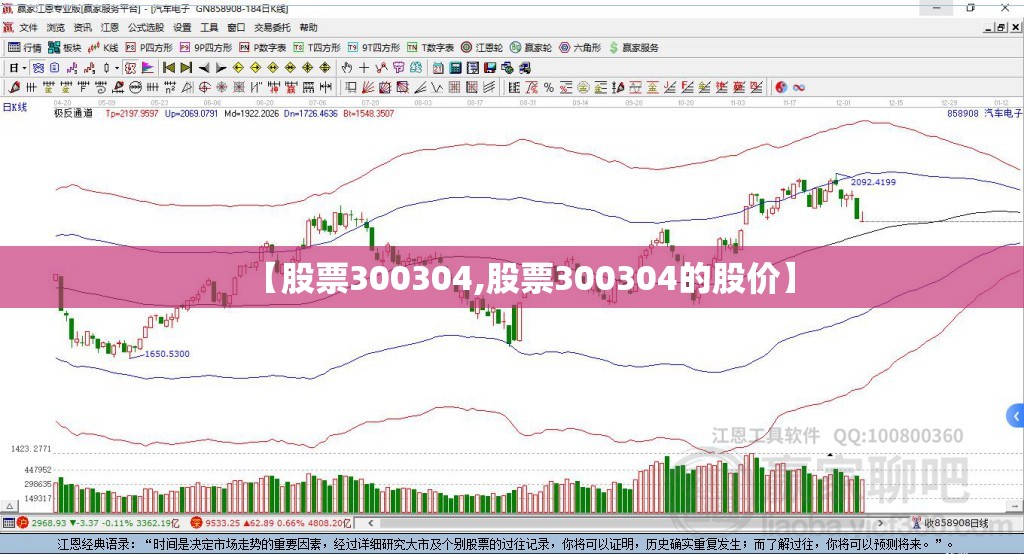
Task: Click the 行情 toolbar button
Action: pyautogui.click(x=25, y=48)
